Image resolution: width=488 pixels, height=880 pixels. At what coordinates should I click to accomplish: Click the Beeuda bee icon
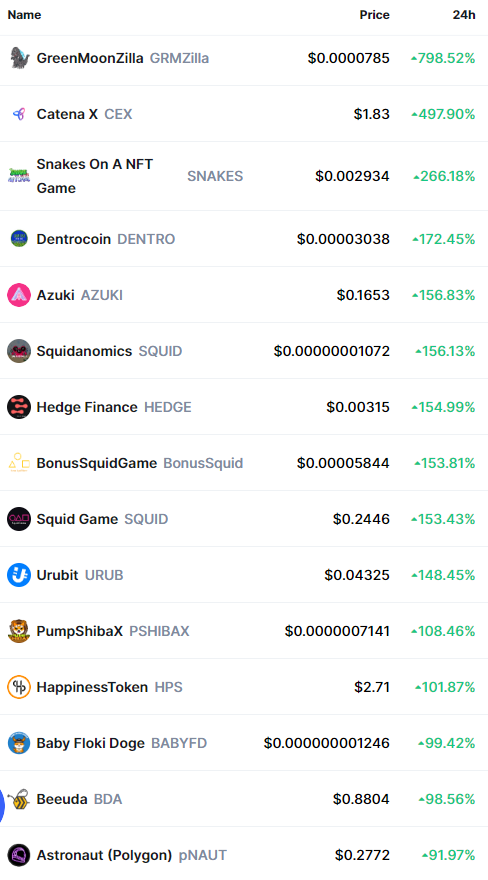[19, 799]
